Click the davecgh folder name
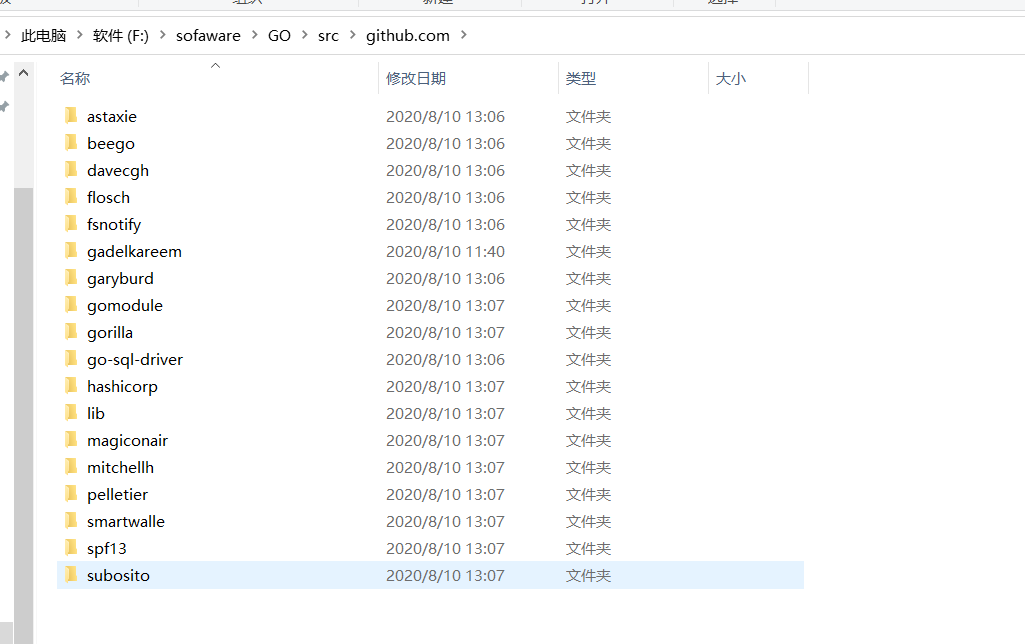This screenshot has height=644, width=1025. coord(118,171)
